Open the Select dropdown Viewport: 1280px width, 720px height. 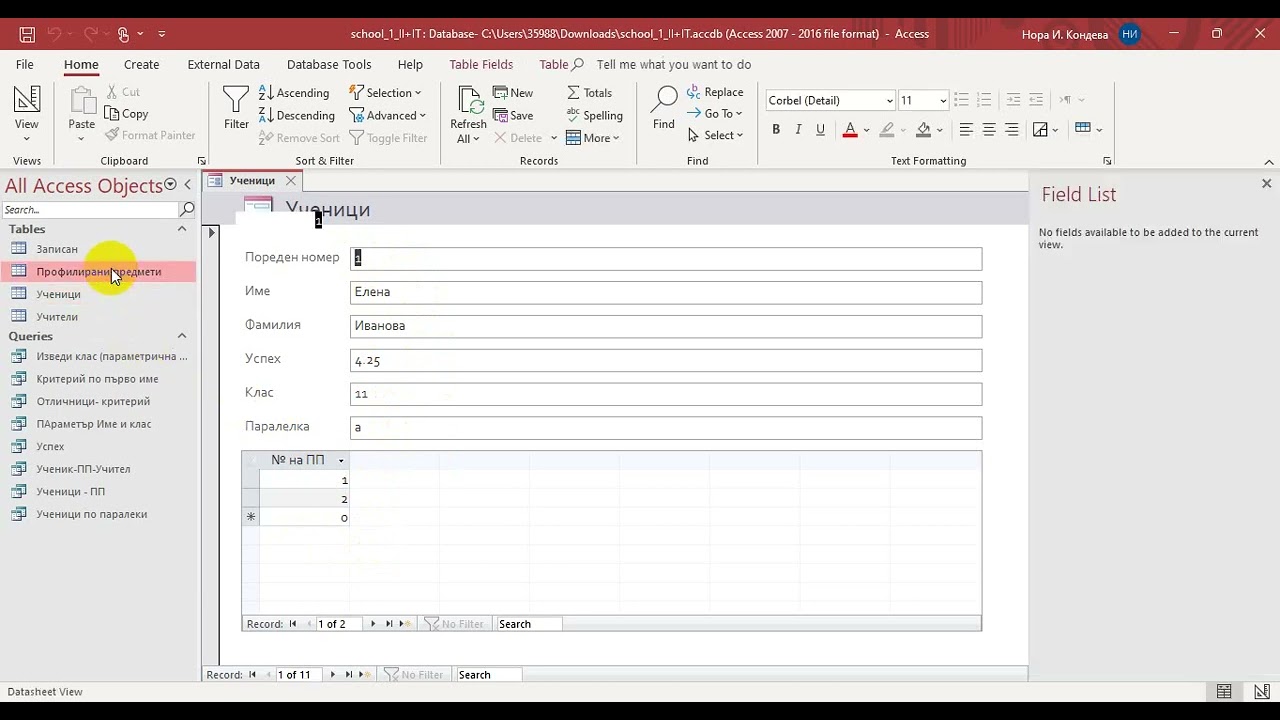coord(715,135)
